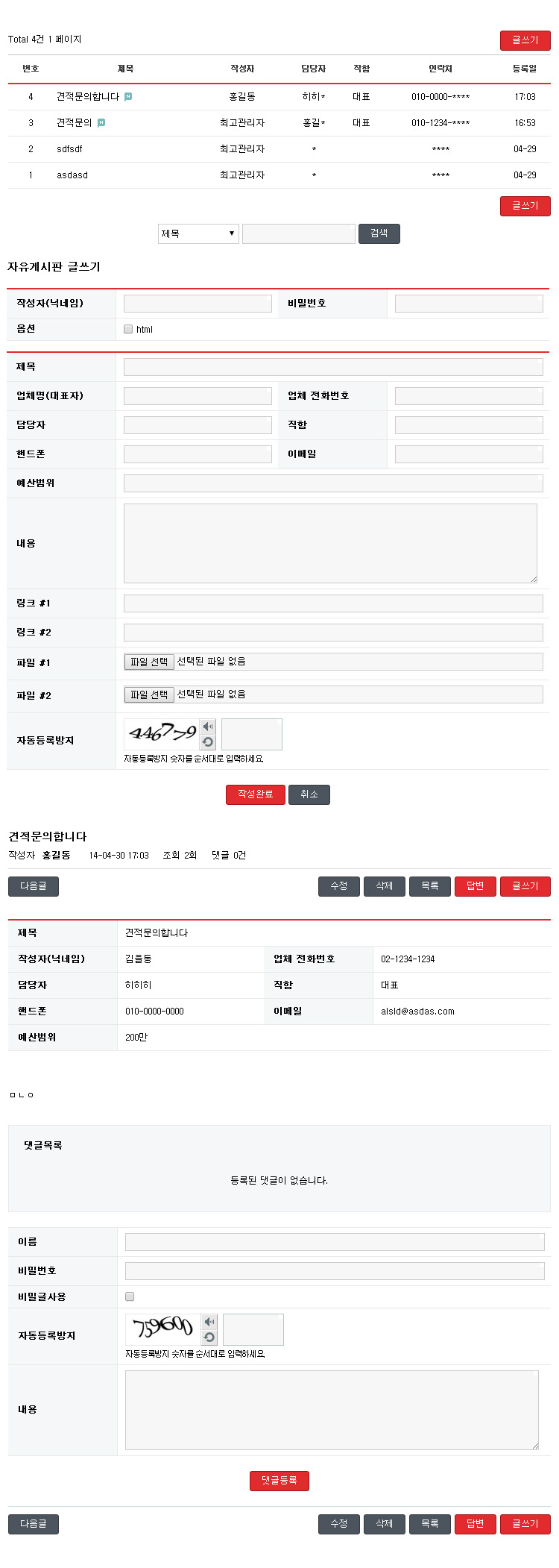Refresh the write form captcha image
This screenshot has width=559, height=1568.
point(208,742)
